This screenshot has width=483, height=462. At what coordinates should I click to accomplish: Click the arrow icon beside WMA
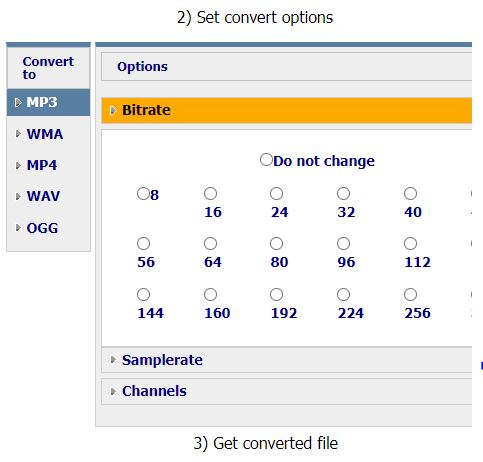pyautogui.click(x=18, y=134)
